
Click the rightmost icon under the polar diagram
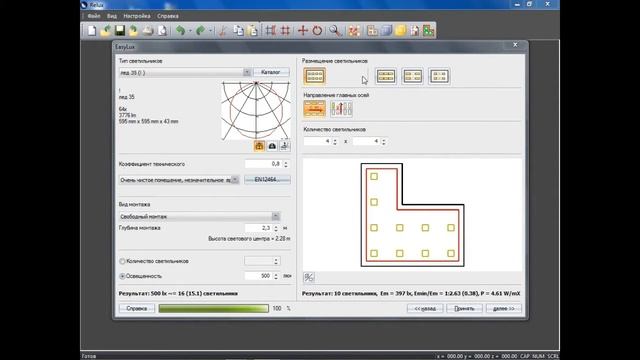284,146
